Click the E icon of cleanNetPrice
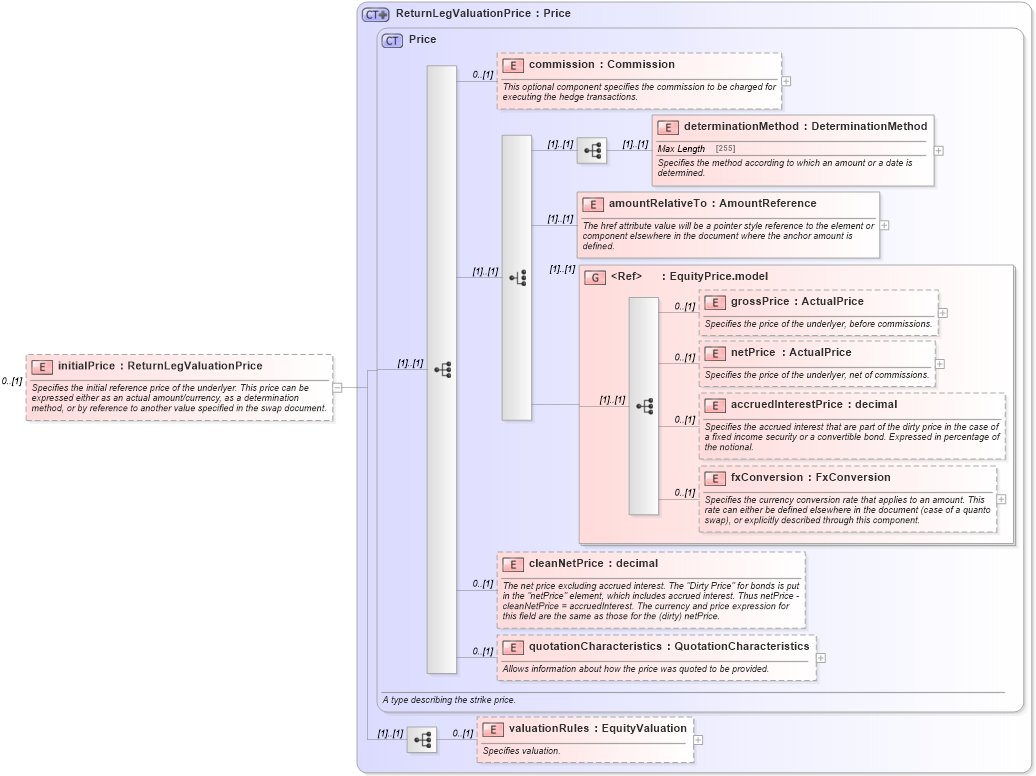The image size is (1036, 776). [x=513, y=564]
